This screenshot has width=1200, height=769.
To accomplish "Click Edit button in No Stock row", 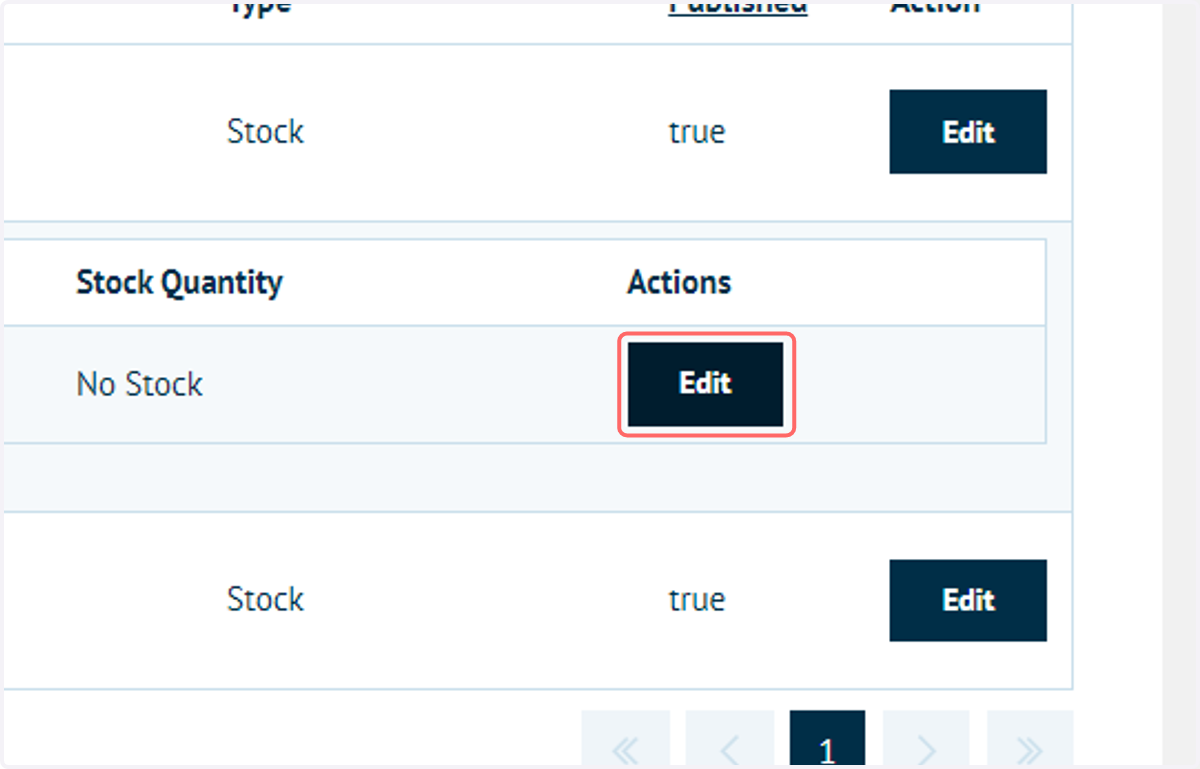I will pyautogui.click(x=706, y=384).
